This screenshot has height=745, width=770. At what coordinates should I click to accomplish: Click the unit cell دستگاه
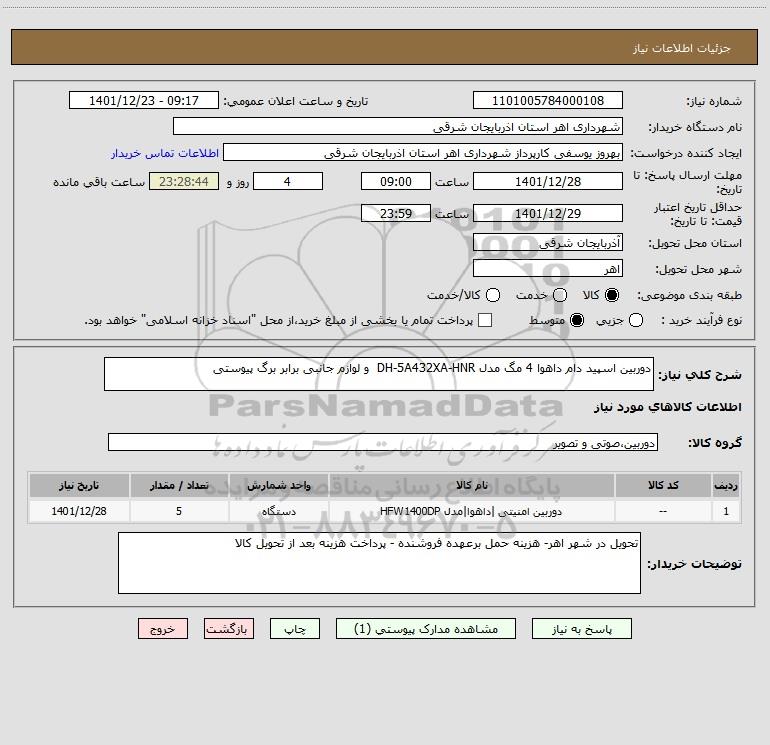[x=278, y=511]
